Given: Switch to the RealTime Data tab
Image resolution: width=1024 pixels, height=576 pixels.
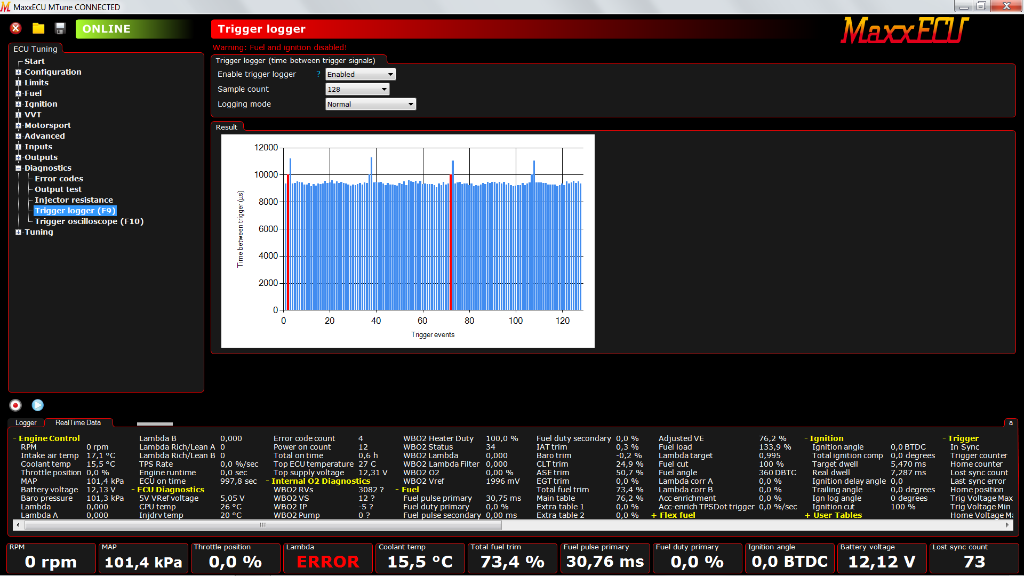Looking at the screenshot, I should (78, 423).
